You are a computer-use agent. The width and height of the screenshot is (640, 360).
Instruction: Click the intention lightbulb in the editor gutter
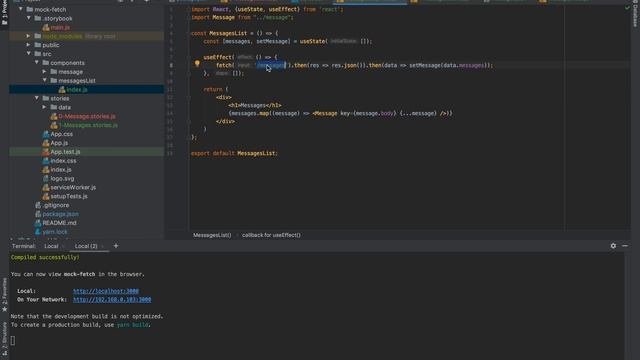pyautogui.click(x=197, y=64)
